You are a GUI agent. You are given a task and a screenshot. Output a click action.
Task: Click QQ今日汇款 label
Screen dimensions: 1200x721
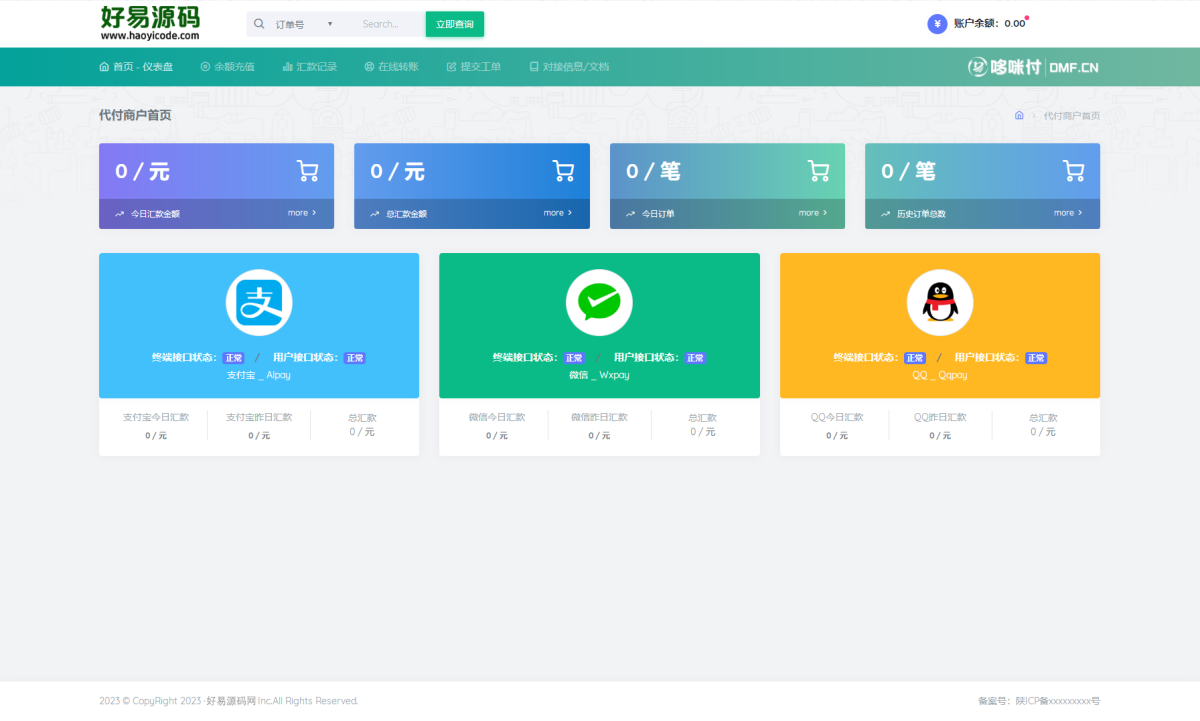(x=837, y=417)
